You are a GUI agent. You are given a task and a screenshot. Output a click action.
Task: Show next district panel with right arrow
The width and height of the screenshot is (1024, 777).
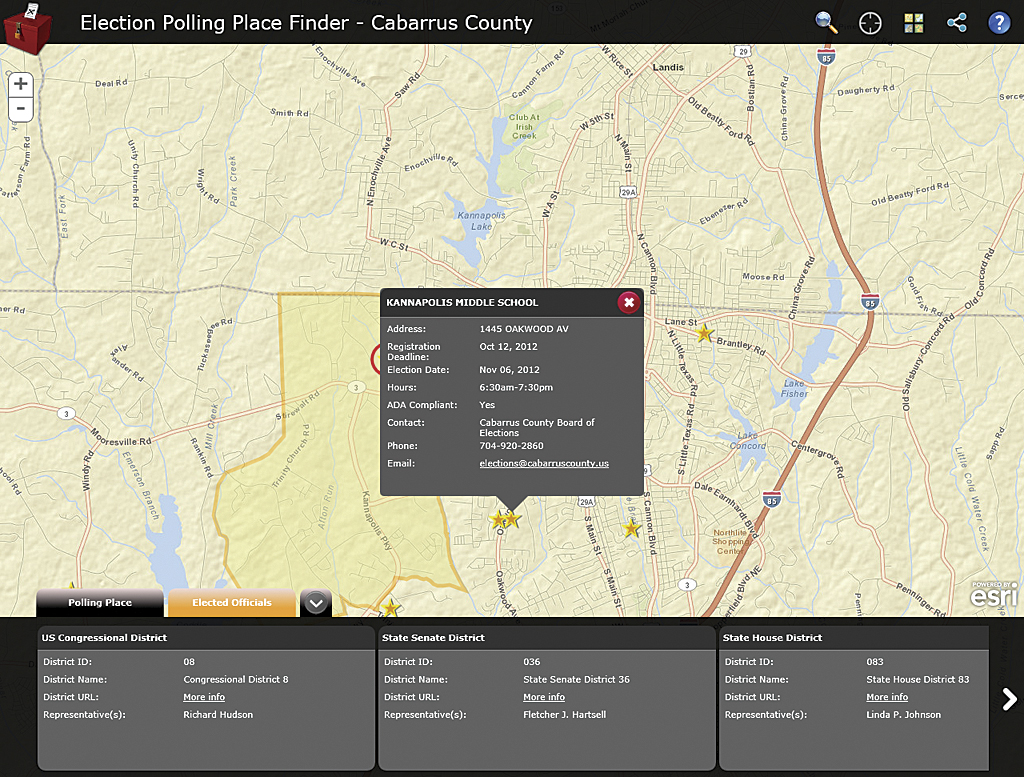(x=1009, y=699)
